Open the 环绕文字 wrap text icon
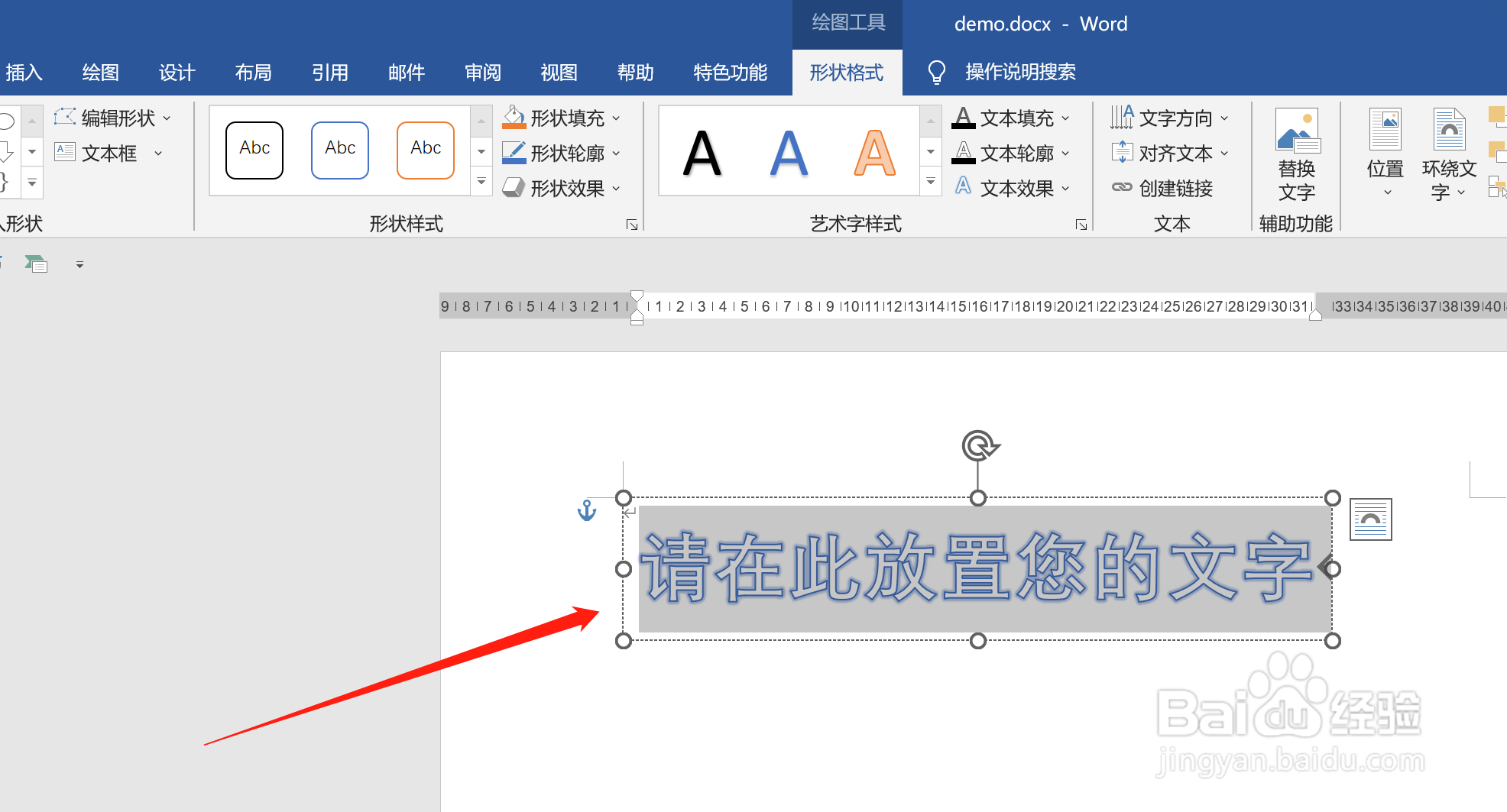 (x=1449, y=129)
